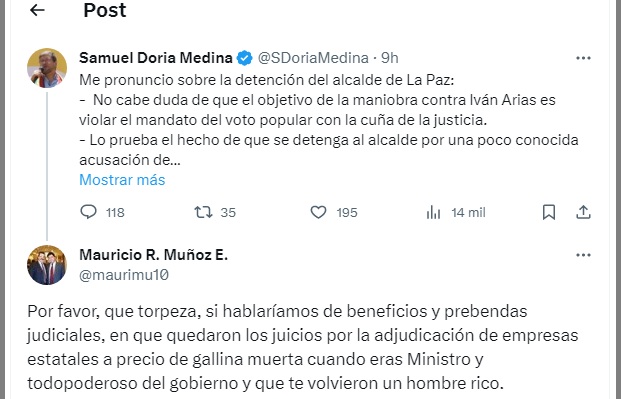
Task: Go back using the arrow icon
Action: click(x=37, y=10)
